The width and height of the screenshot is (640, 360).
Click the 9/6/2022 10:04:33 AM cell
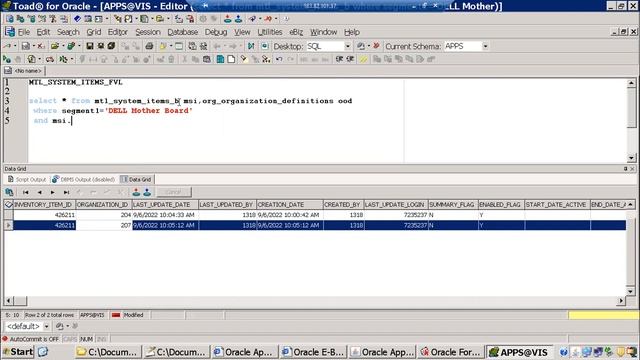coord(165,215)
